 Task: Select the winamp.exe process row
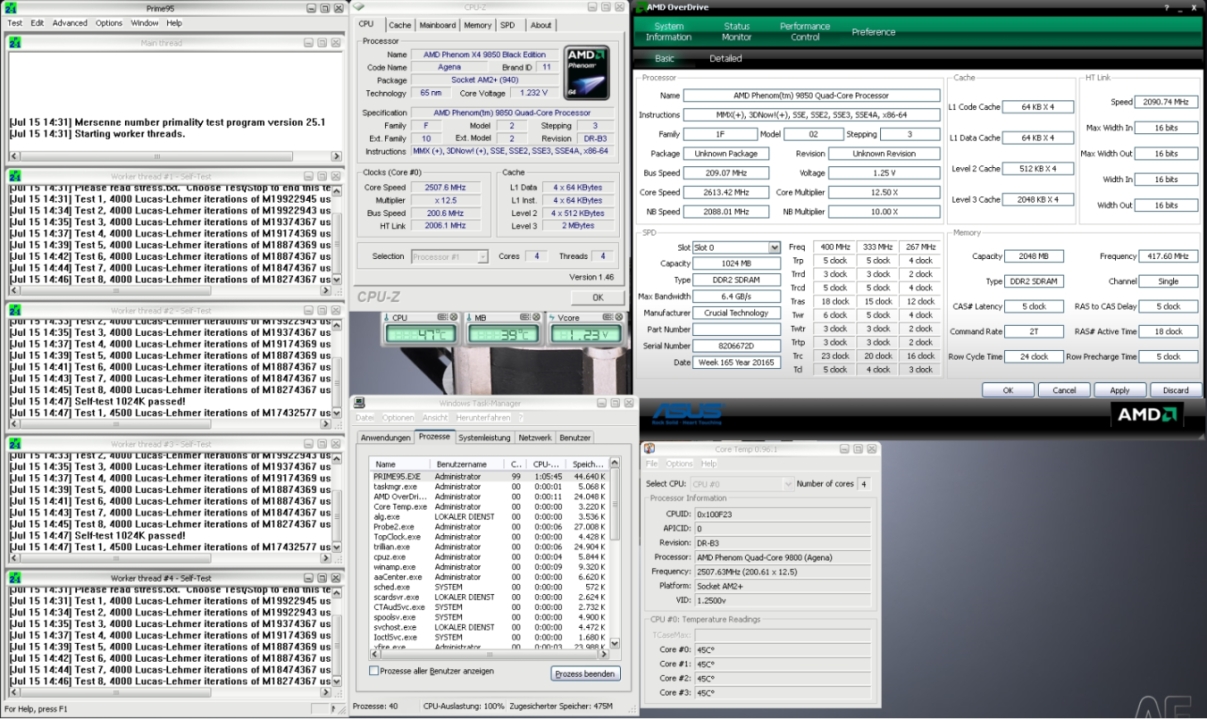490,567
